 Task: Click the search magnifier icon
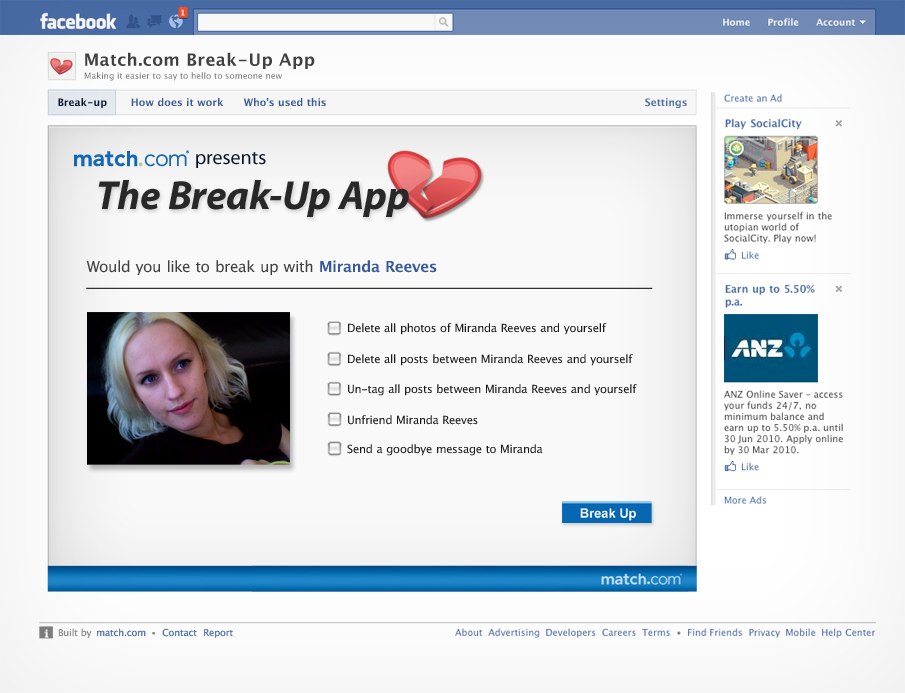point(443,21)
